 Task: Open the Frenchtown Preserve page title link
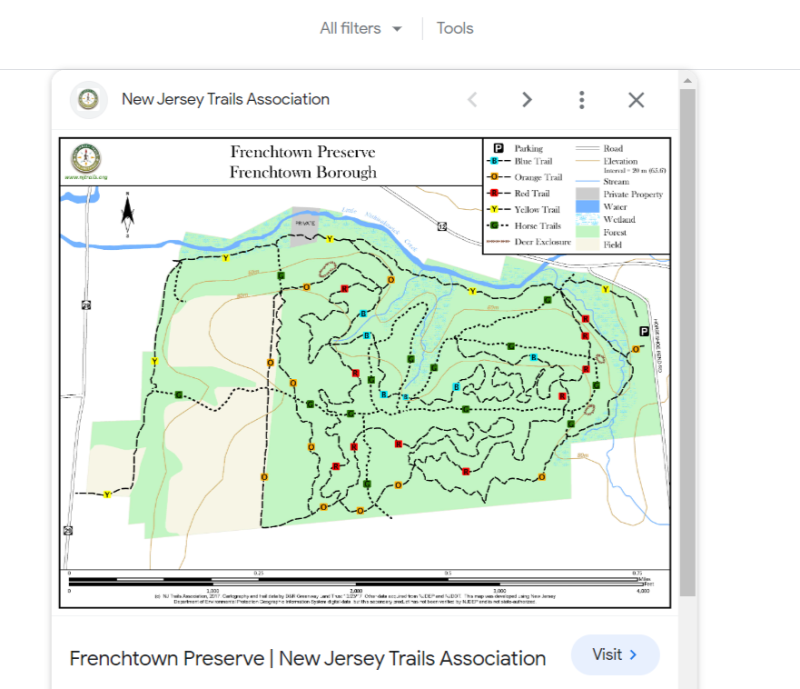pyautogui.click(x=307, y=658)
